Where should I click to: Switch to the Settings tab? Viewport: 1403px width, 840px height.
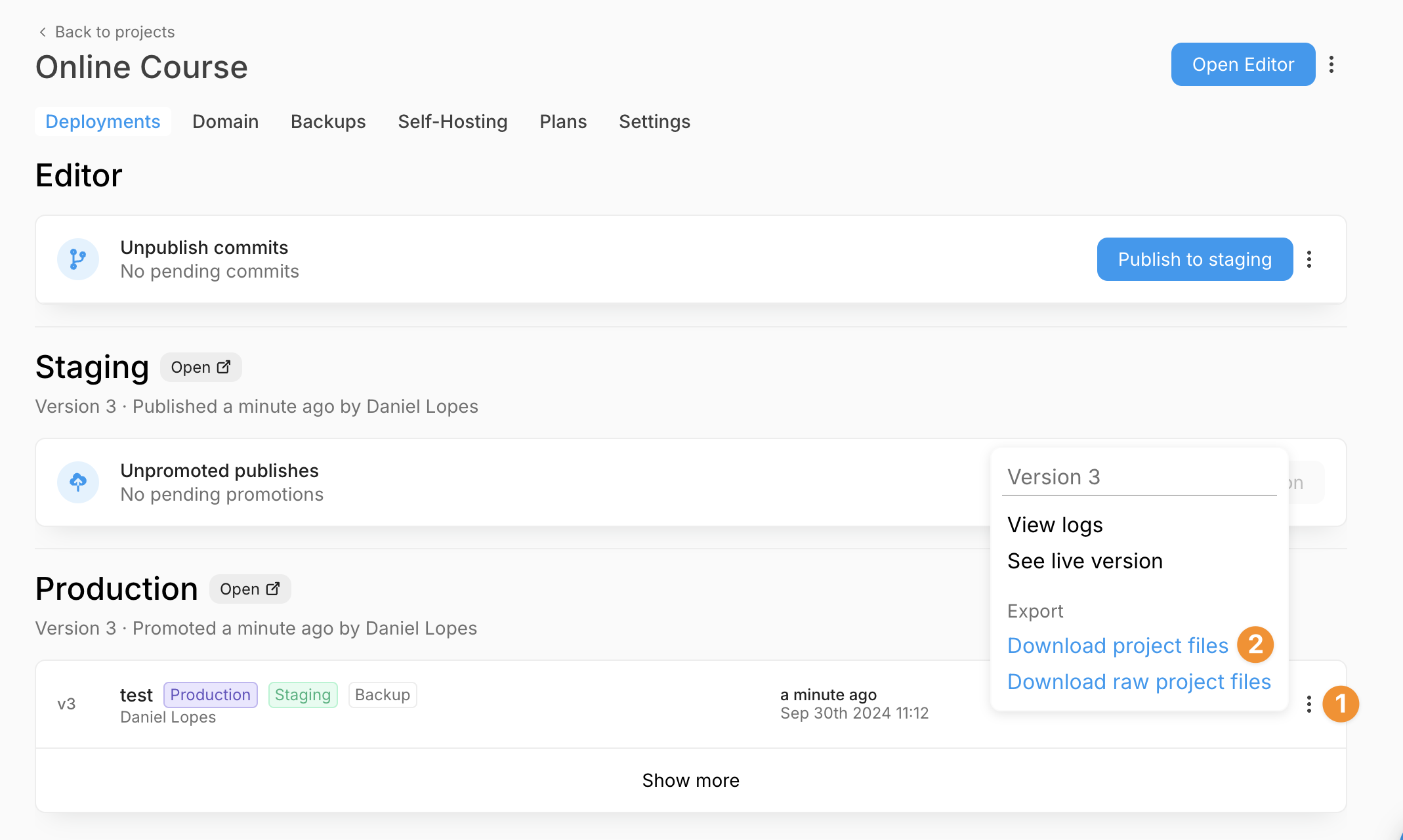tap(654, 121)
